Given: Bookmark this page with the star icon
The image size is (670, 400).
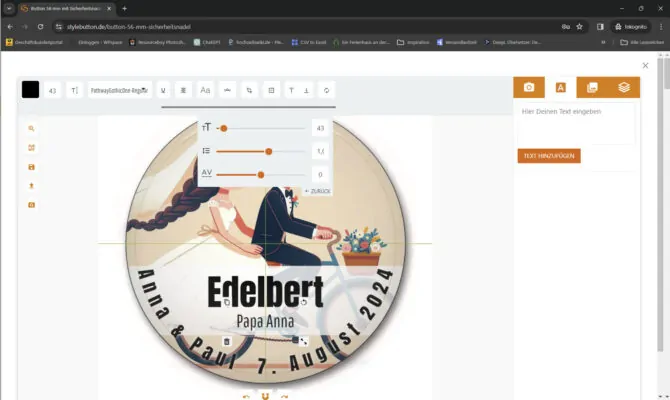Looking at the screenshot, I should [579, 26].
